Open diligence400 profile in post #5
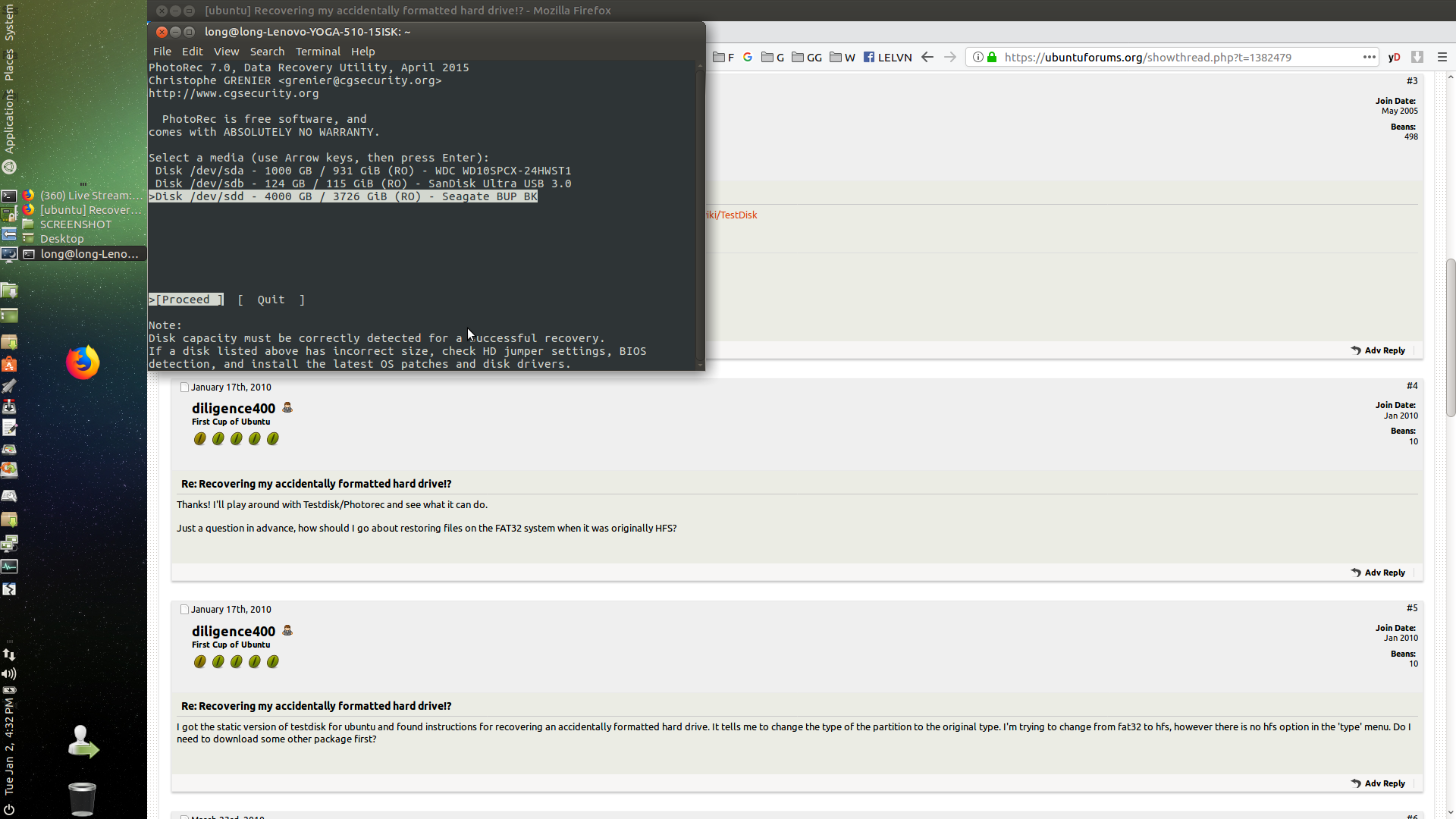This screenshot has height=819, width=1456. point(234,631)
